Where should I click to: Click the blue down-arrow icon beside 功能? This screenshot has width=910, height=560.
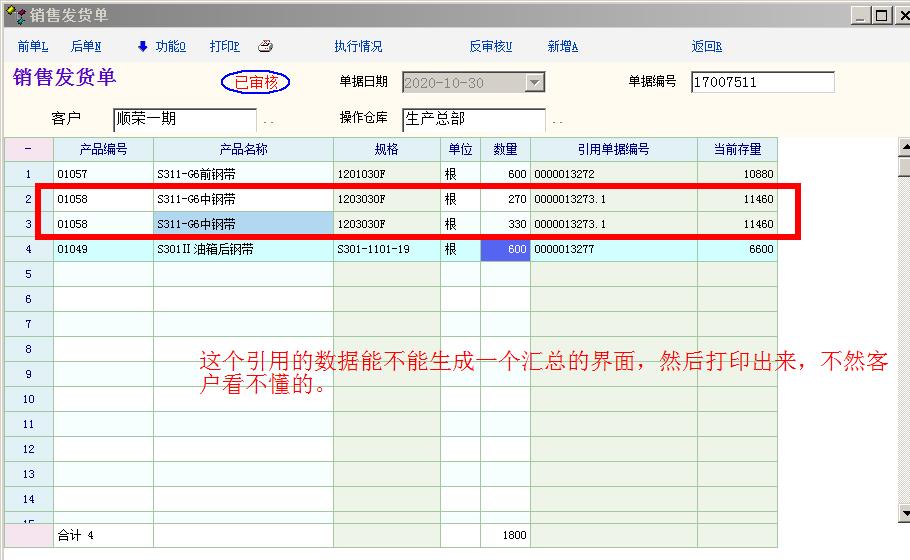tap(142, 46)
